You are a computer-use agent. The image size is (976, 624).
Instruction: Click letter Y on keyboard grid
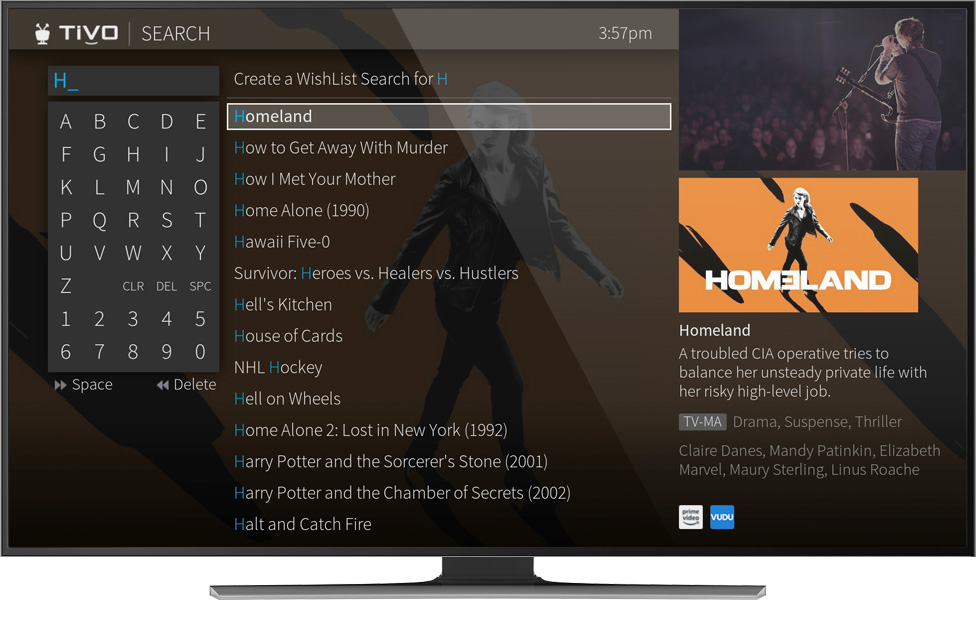pyautogui.click(x=200, y=253)
